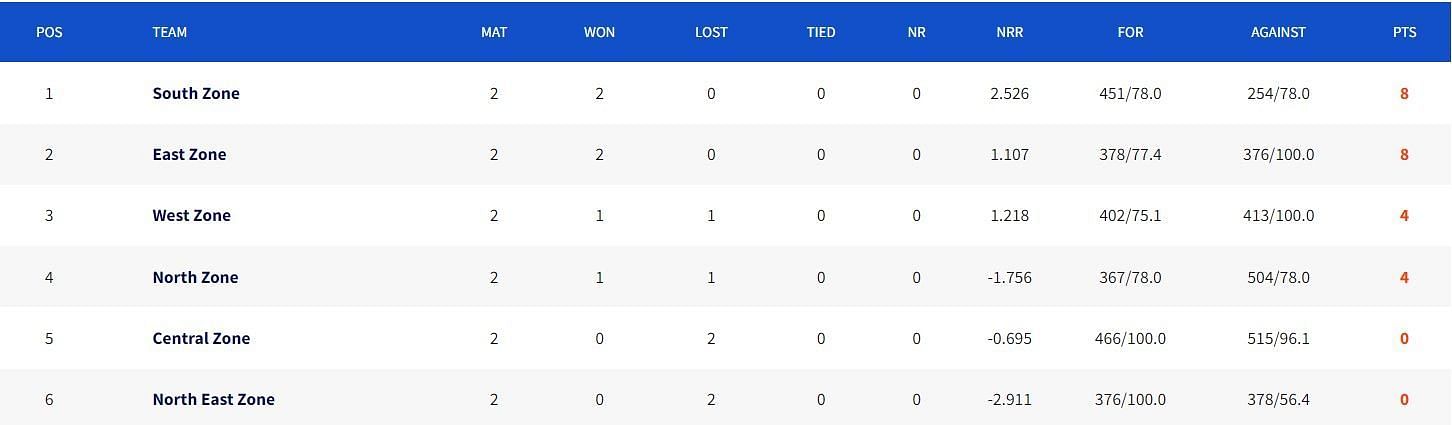Click North East Zone's AGAINST value 378/56.4
The height and width of the screenshot is (425, 1452).
coord(1278,399)
